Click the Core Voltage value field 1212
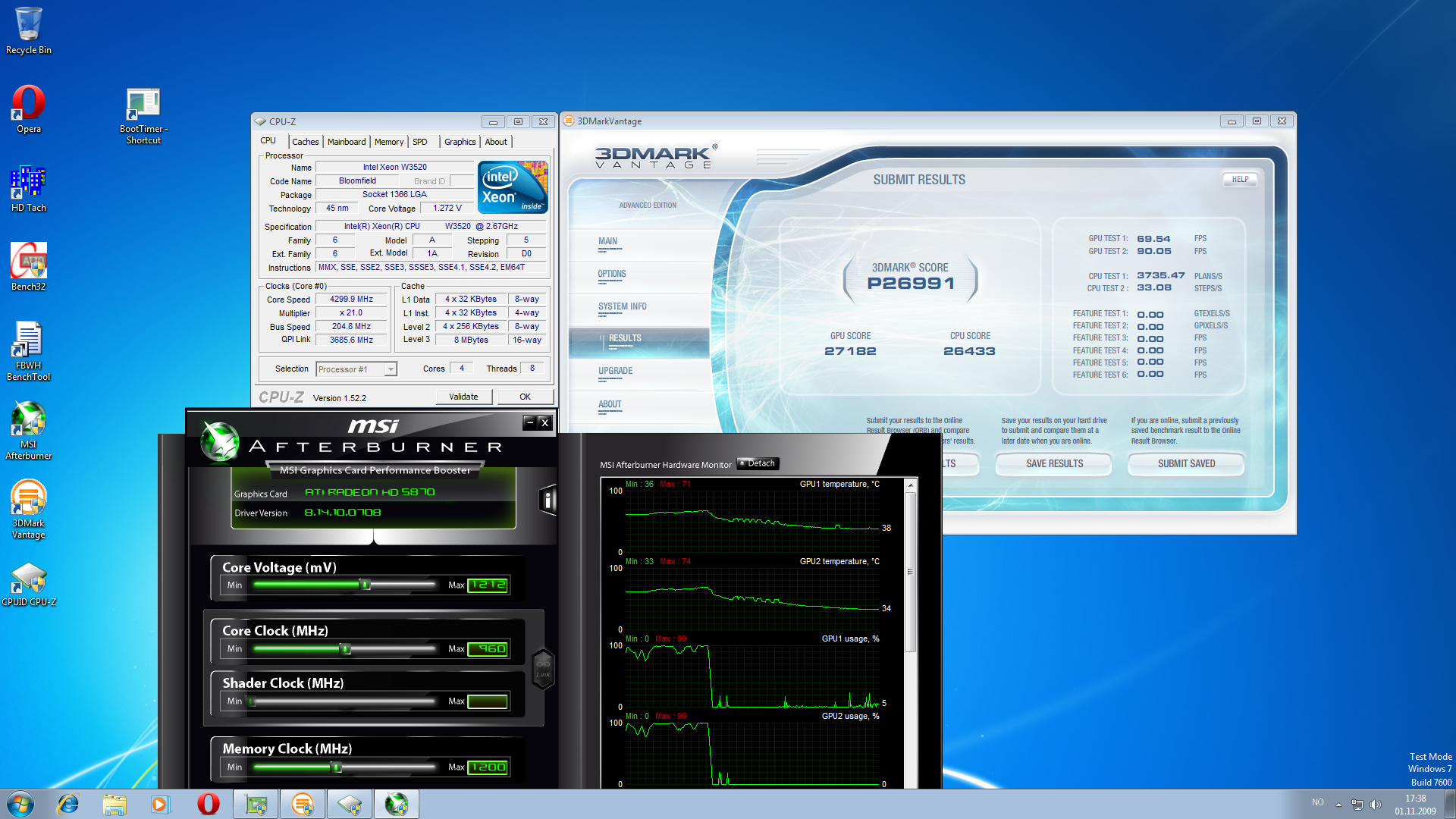This screenshot has width=1456, height=819. click(488, 585)
